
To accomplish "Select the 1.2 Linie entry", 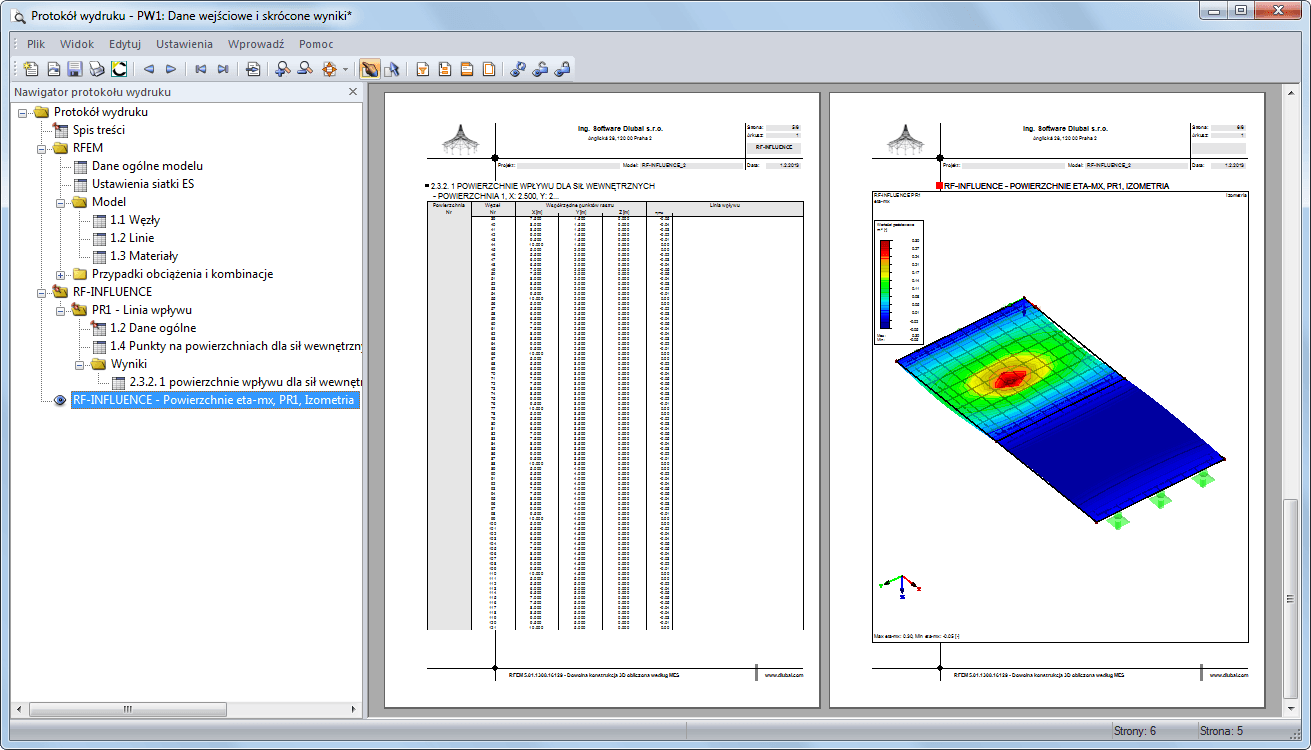I will point(131,238).
